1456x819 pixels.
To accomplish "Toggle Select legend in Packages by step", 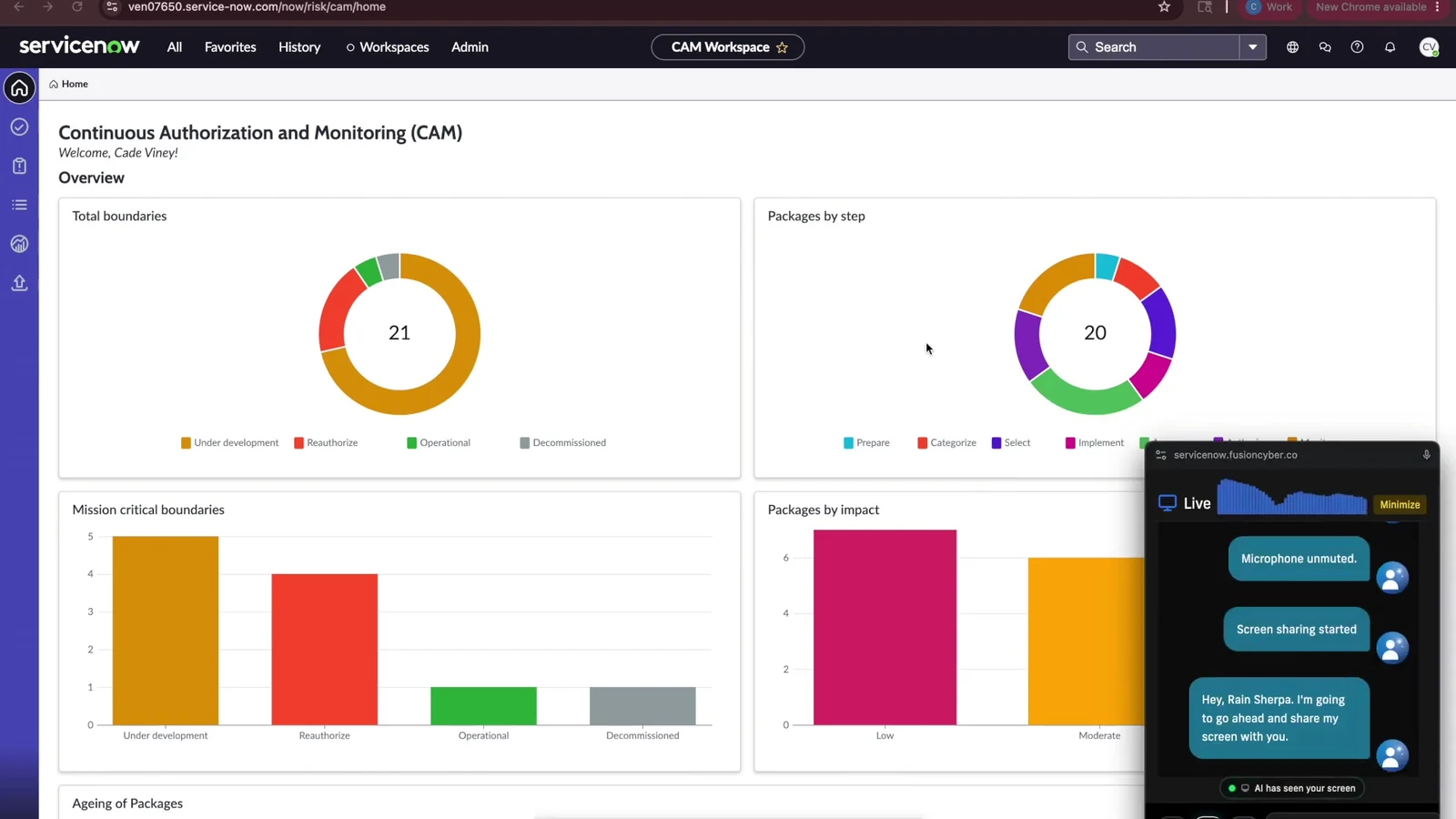I will pyautogui.click(x=1011, y=443).
